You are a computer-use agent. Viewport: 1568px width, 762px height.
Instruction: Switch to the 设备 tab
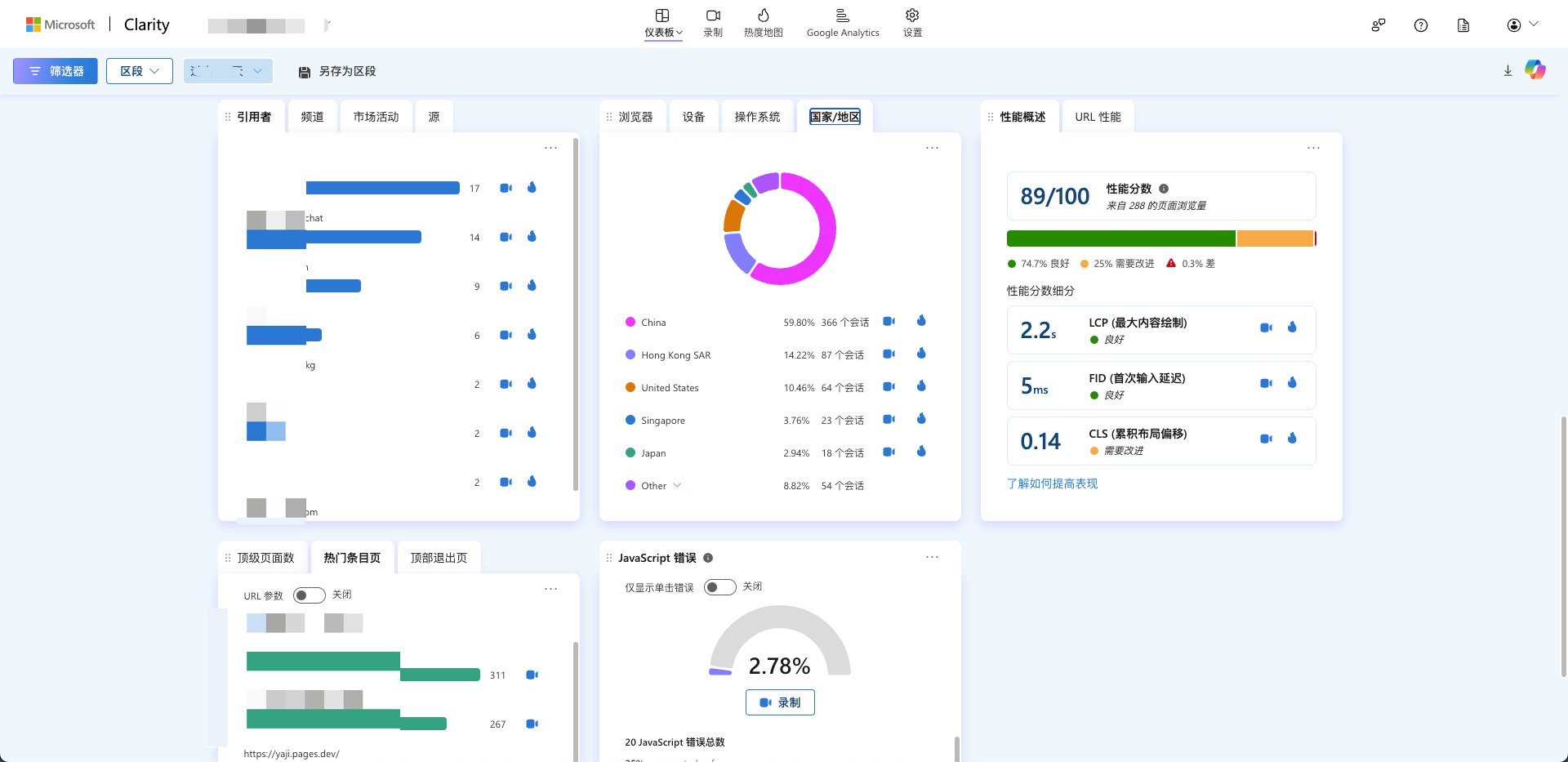pos(693,117)
